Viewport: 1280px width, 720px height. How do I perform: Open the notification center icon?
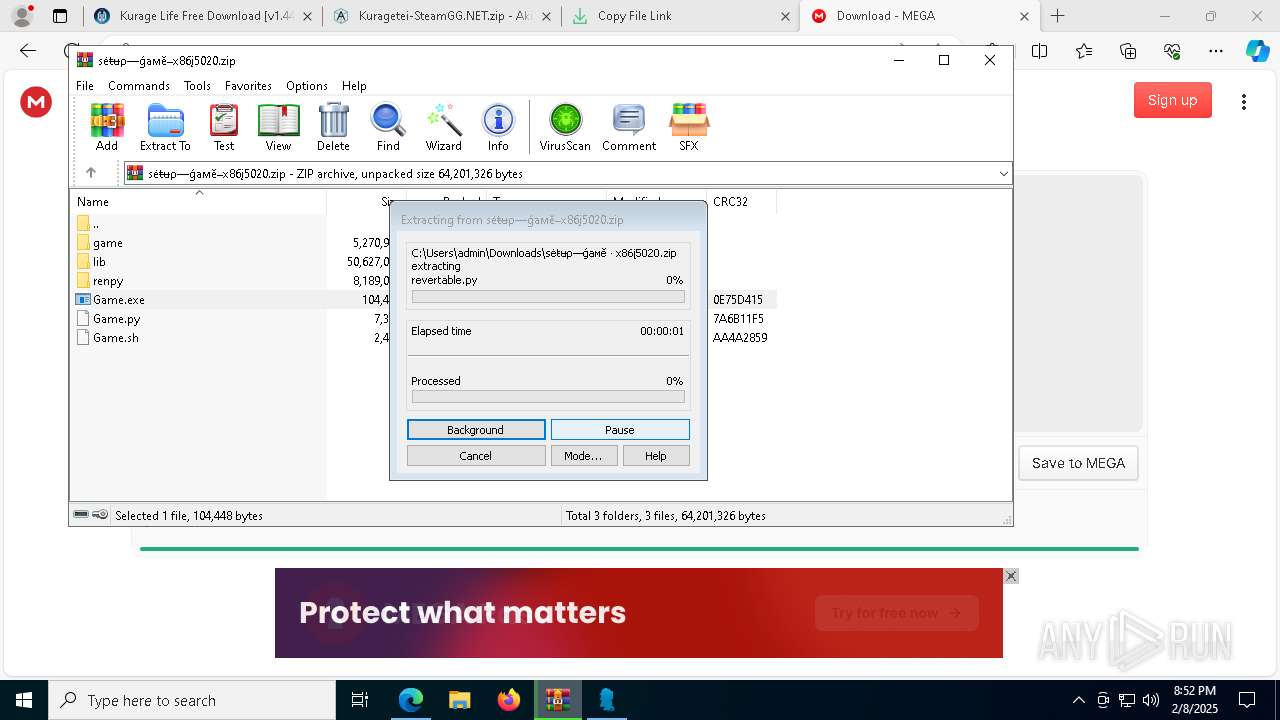click(x=1247, y=700)
